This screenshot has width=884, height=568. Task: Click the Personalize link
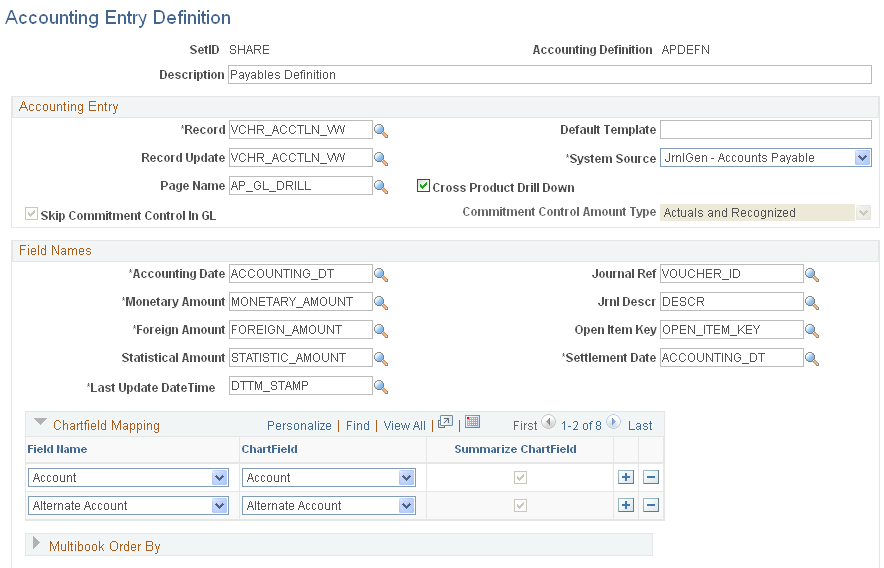299,426
